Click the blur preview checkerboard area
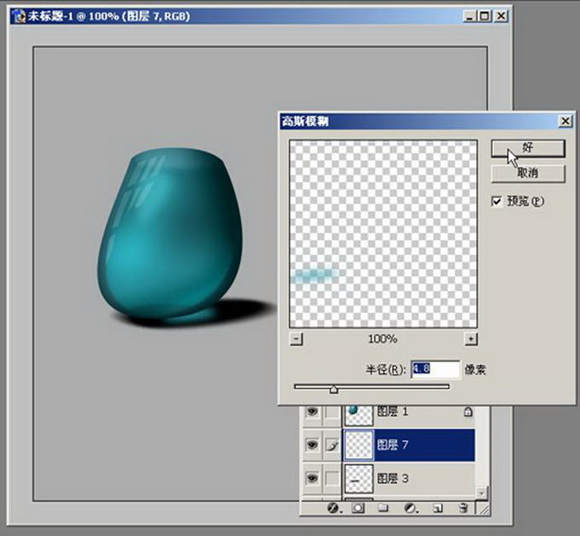580x536 pixels. tap(383, 234)
